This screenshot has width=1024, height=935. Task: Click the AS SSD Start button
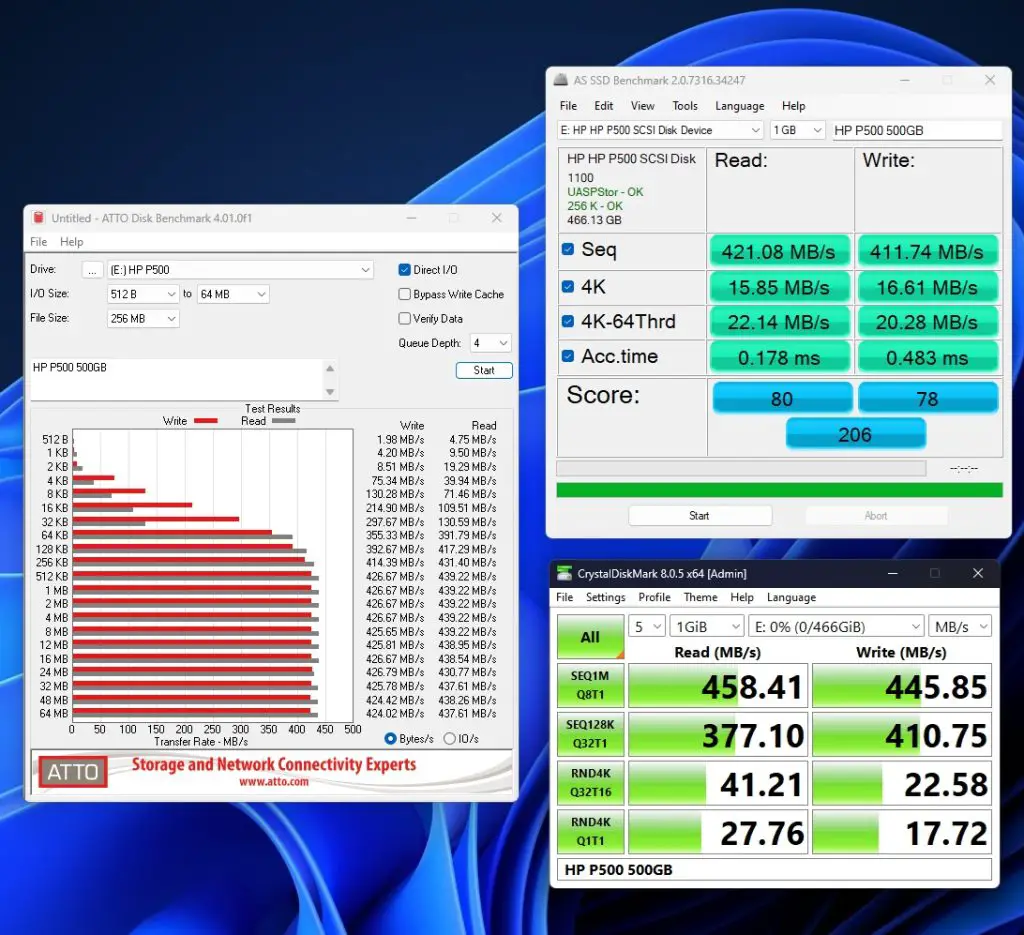tap(699, 516)
